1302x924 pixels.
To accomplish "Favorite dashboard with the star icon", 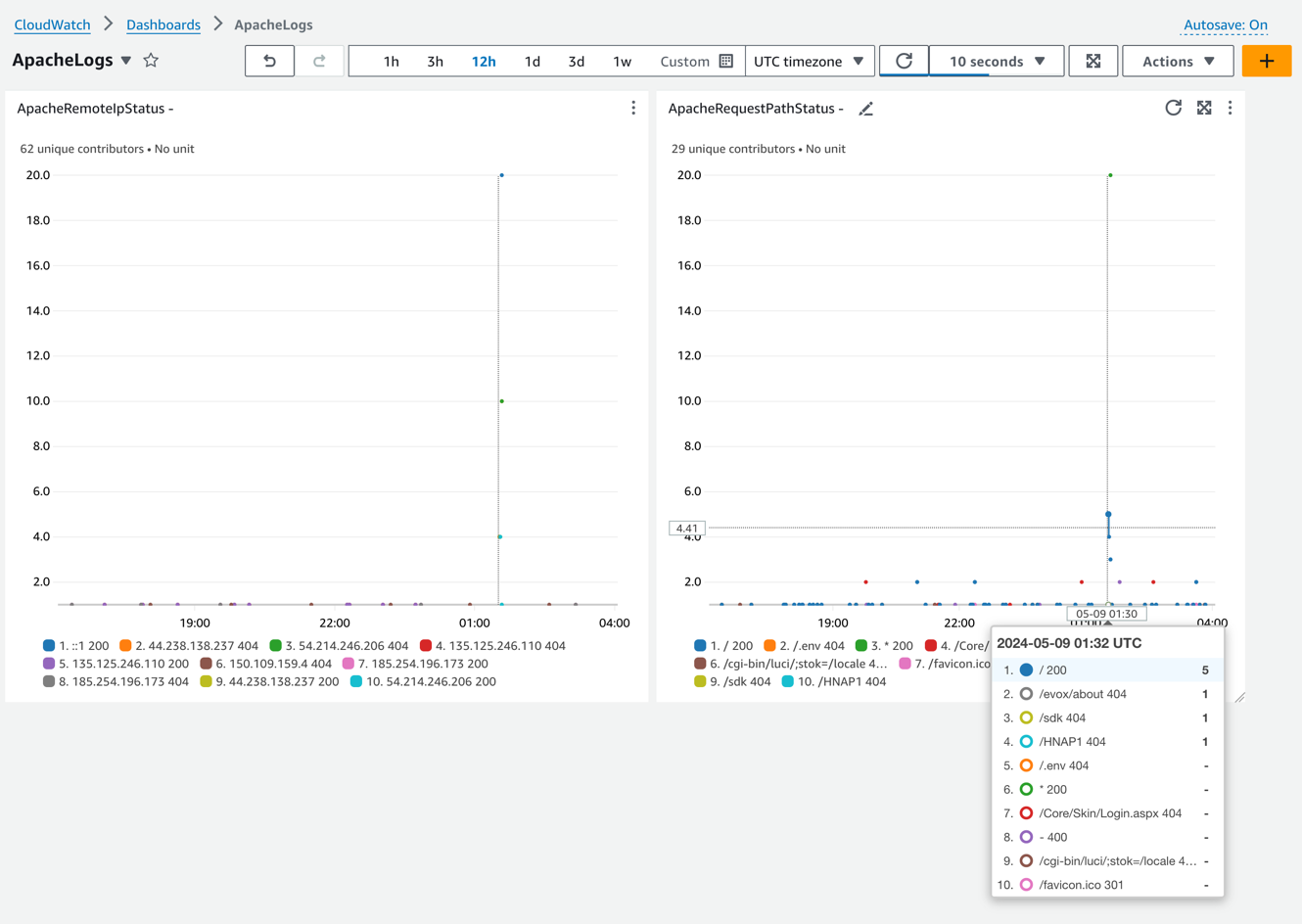I will point(151,61).
